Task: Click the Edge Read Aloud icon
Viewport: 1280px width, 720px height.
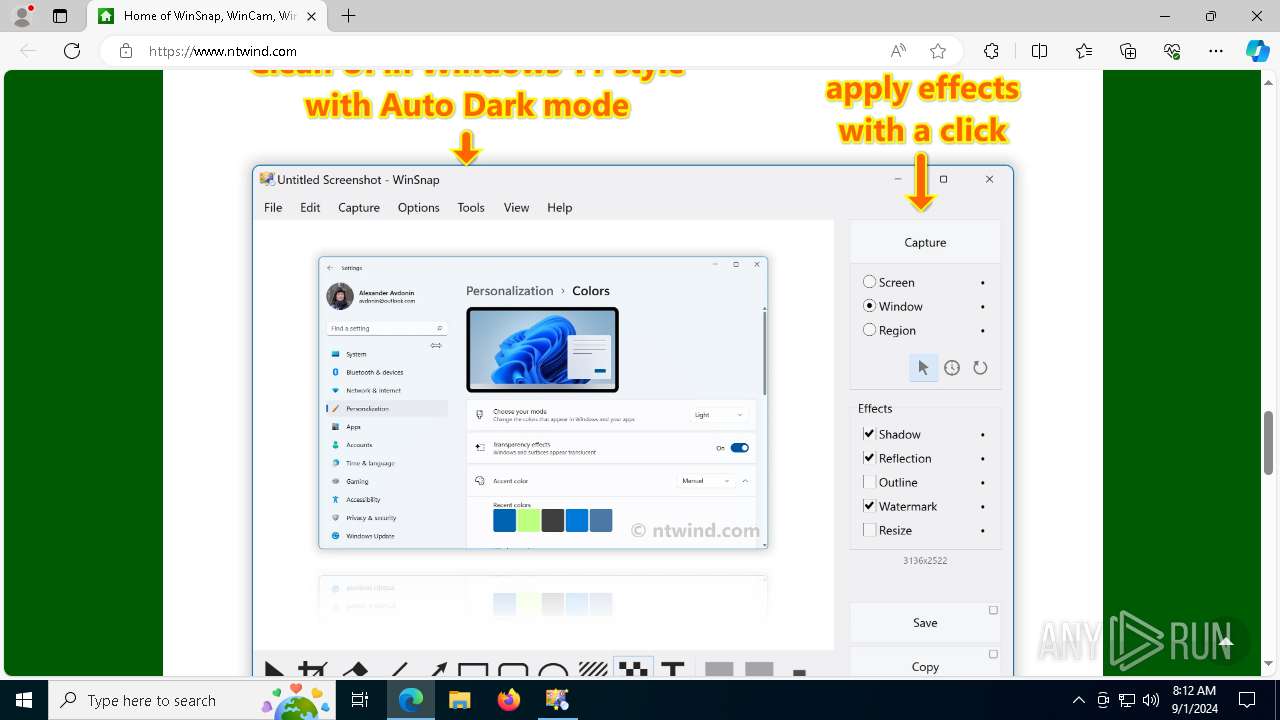Action: click(898, 51)
